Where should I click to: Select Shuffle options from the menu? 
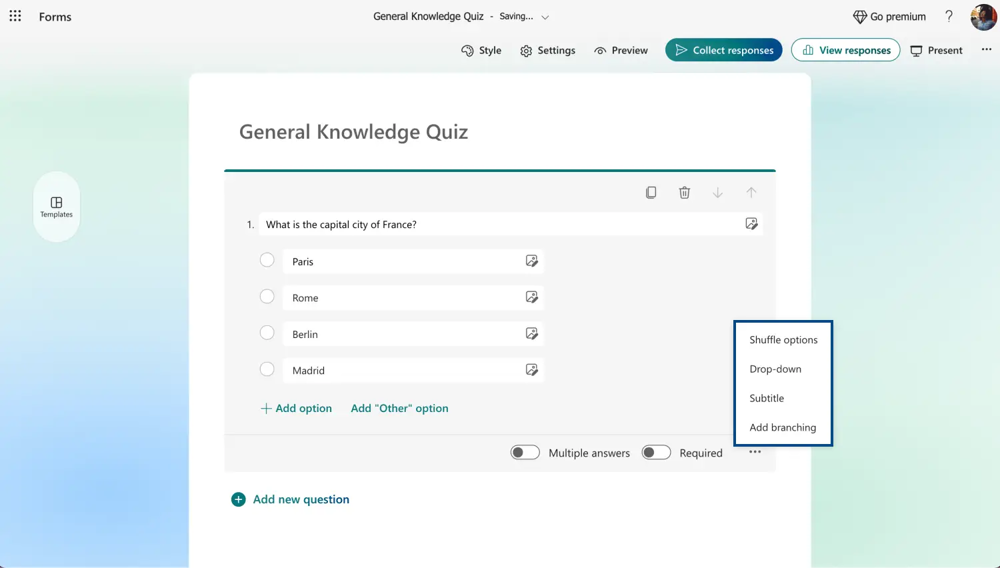[x=783, y=340]
